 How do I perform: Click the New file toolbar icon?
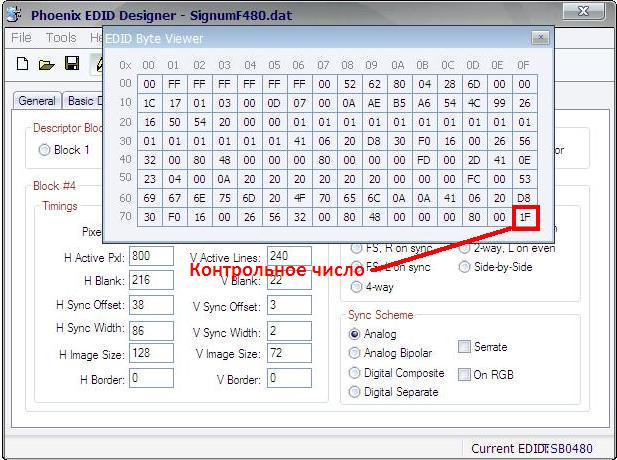tap(22, 64)
